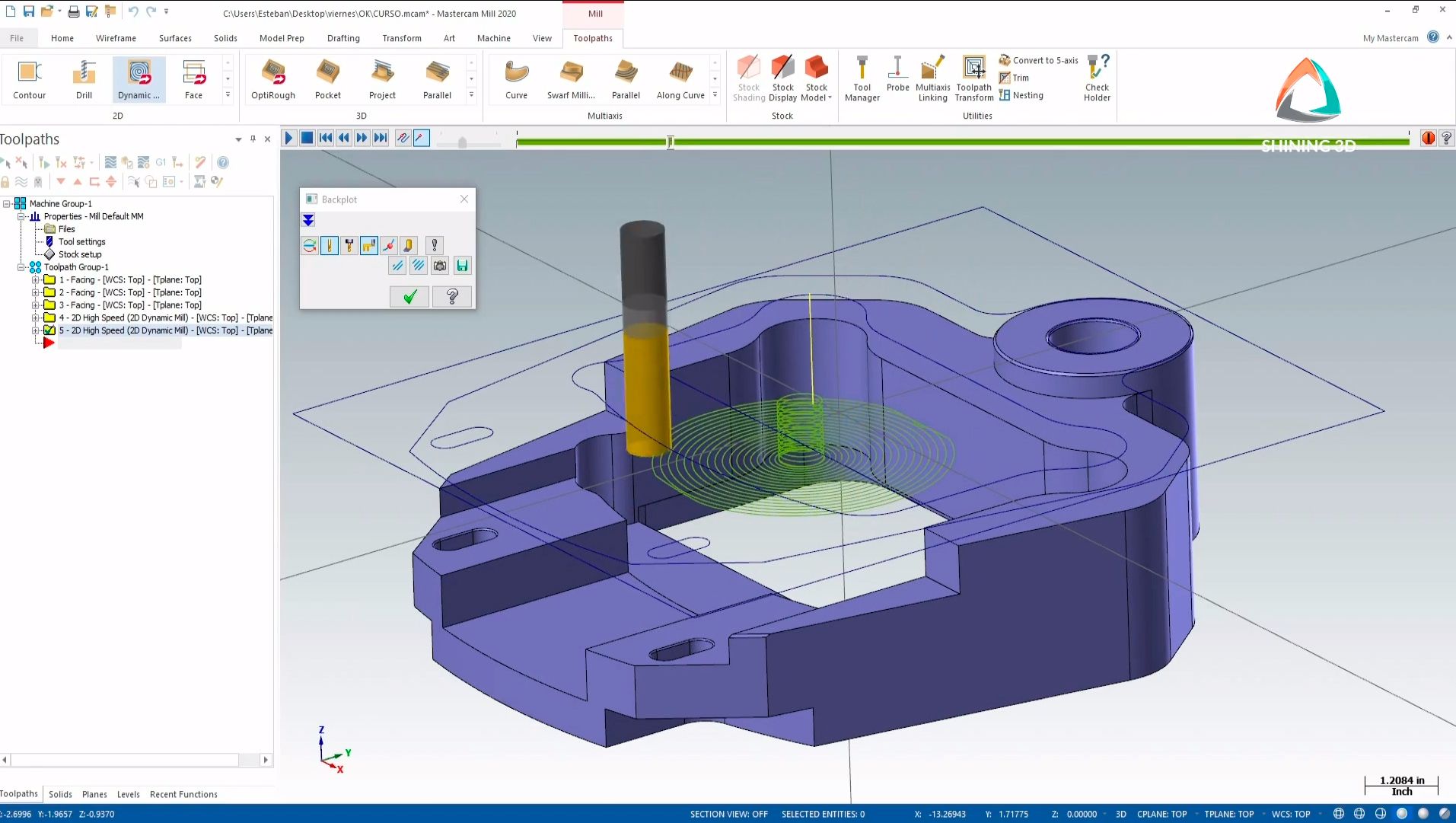
Task: Confirm Backplot with the green checkmark button
Action: click(x=409, y=296)
